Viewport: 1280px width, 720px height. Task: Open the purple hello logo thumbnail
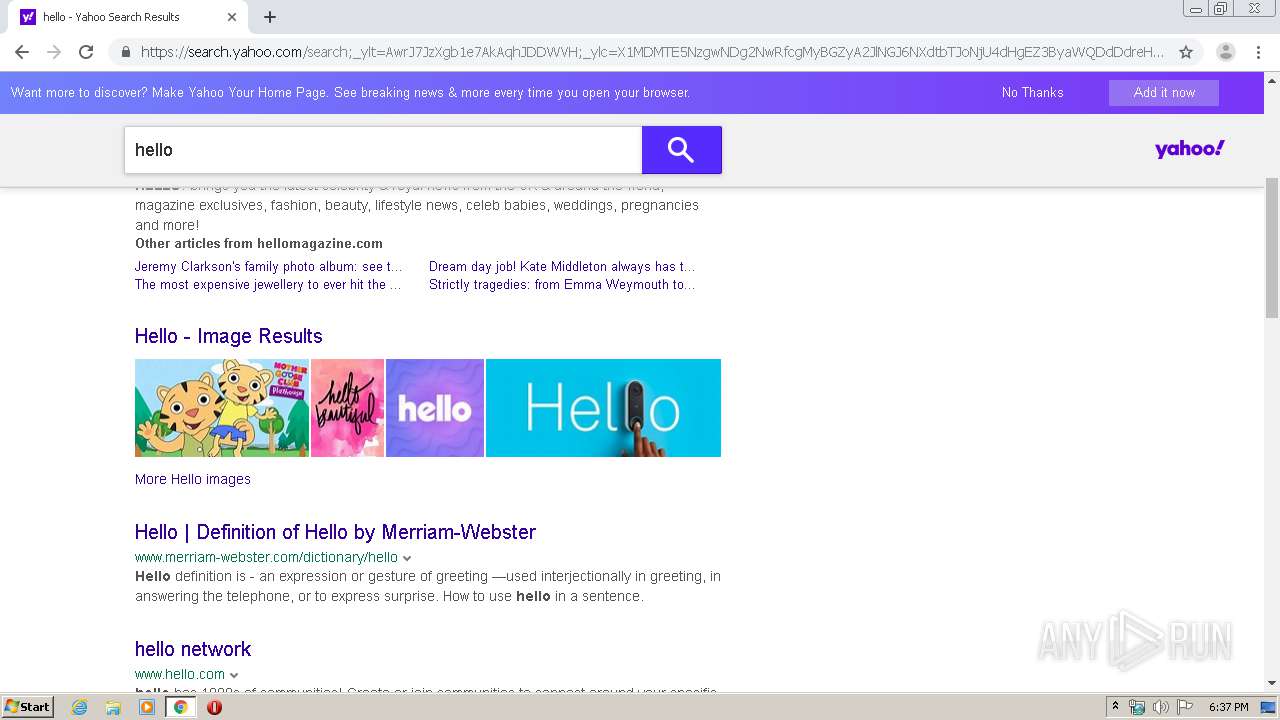[x=435, y=408]
